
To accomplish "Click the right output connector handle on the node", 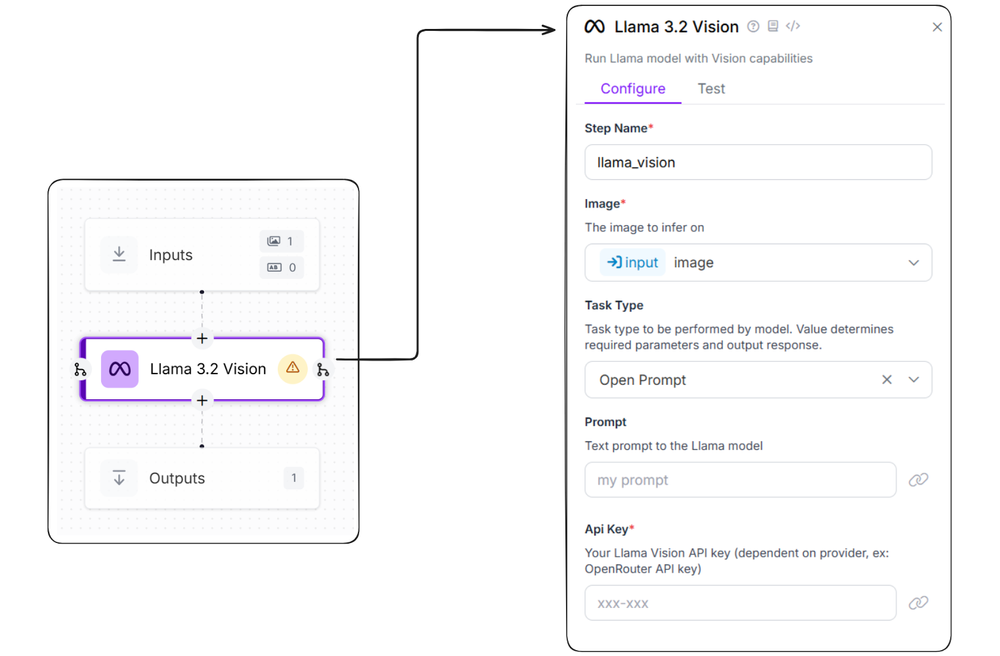I will tap(325, 369).
